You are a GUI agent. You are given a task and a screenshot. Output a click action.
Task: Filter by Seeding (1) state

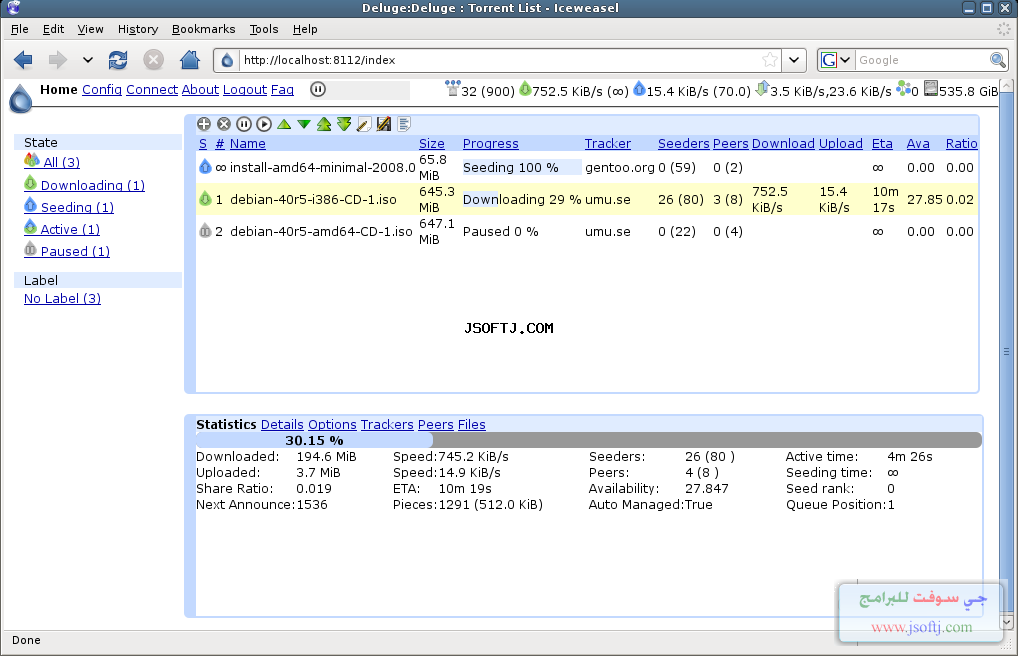coord(77,207)
